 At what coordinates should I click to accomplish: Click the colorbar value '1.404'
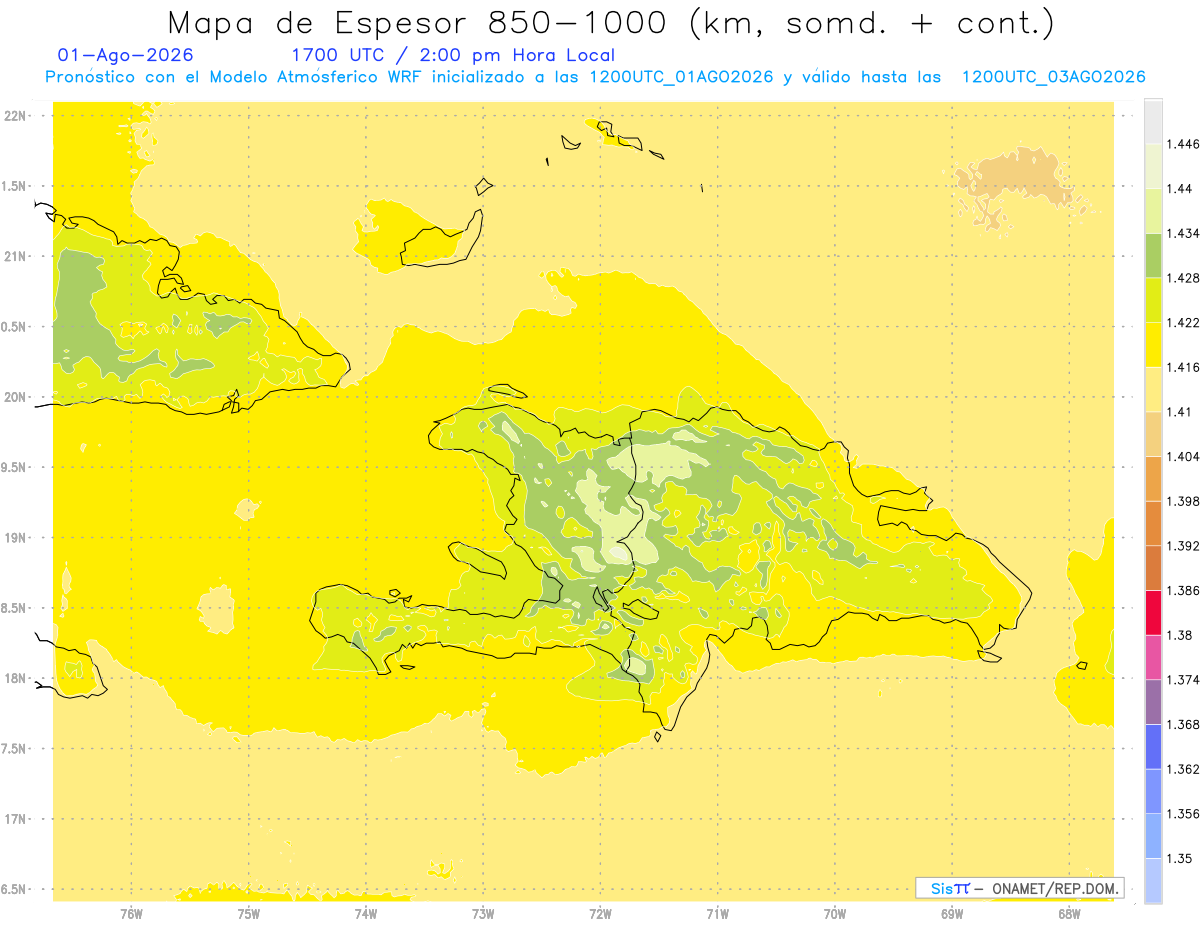1183,456
